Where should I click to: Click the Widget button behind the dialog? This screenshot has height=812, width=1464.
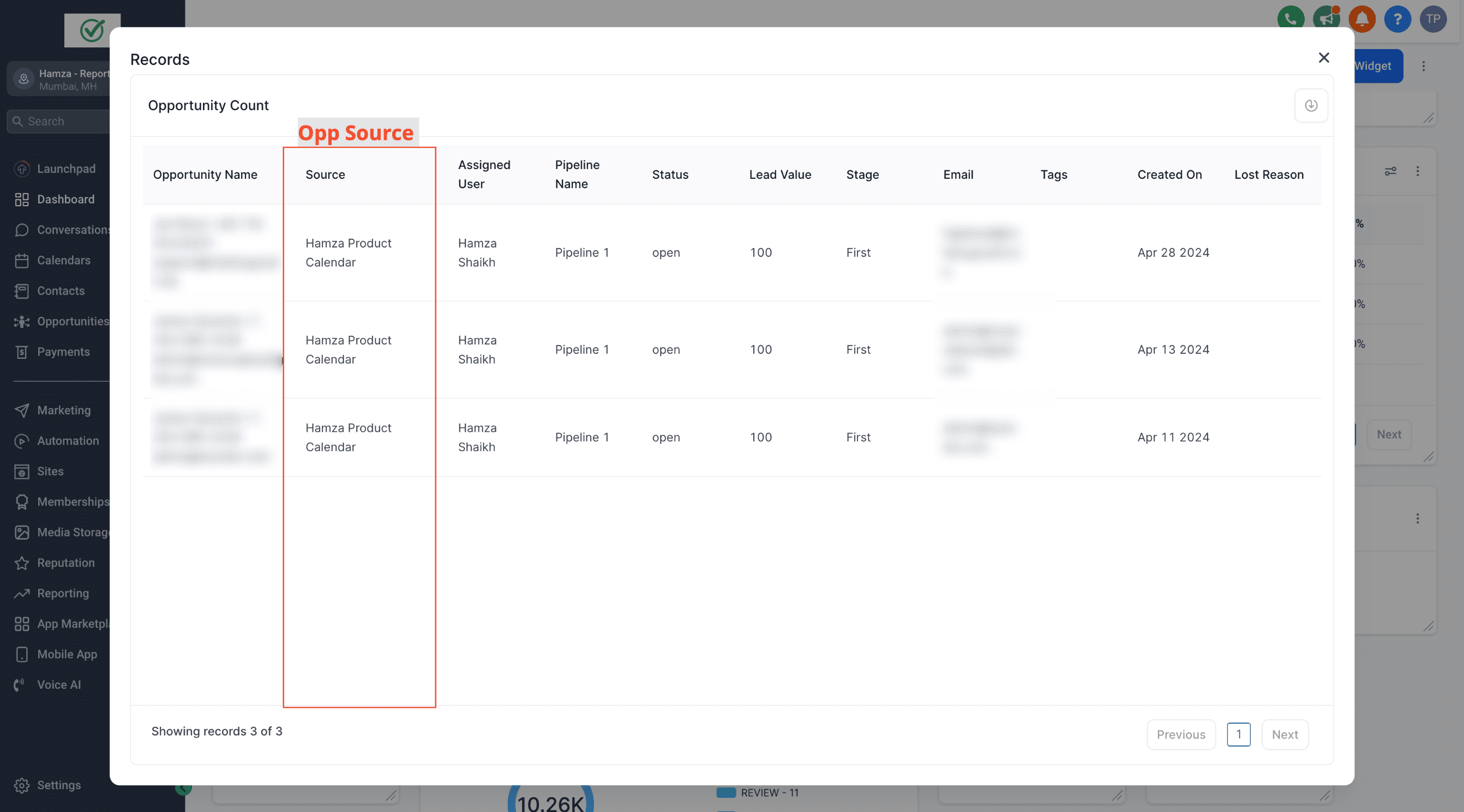pyautogui.click(x=1378, y=66)
